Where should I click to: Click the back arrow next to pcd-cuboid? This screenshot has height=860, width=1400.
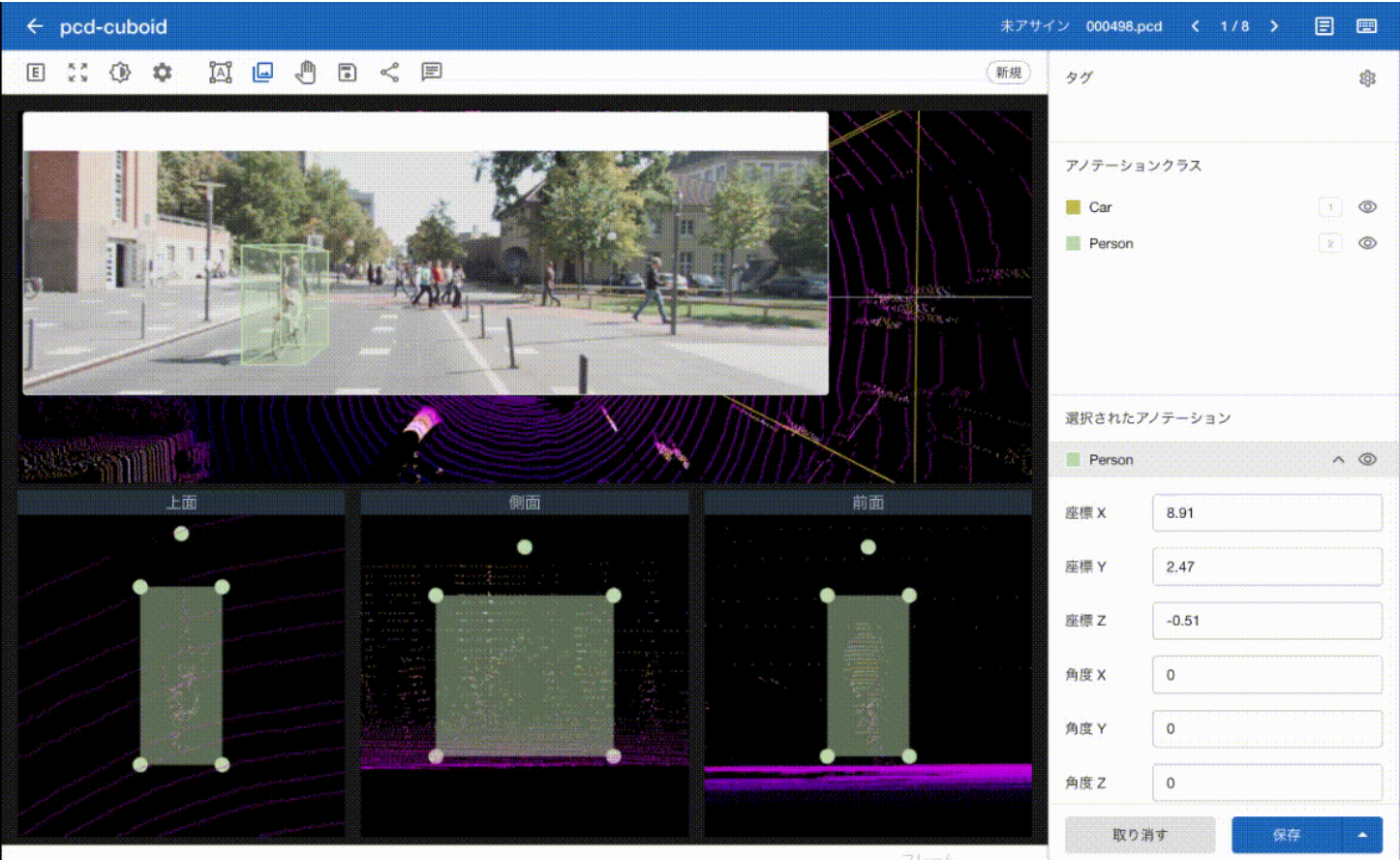35,26
